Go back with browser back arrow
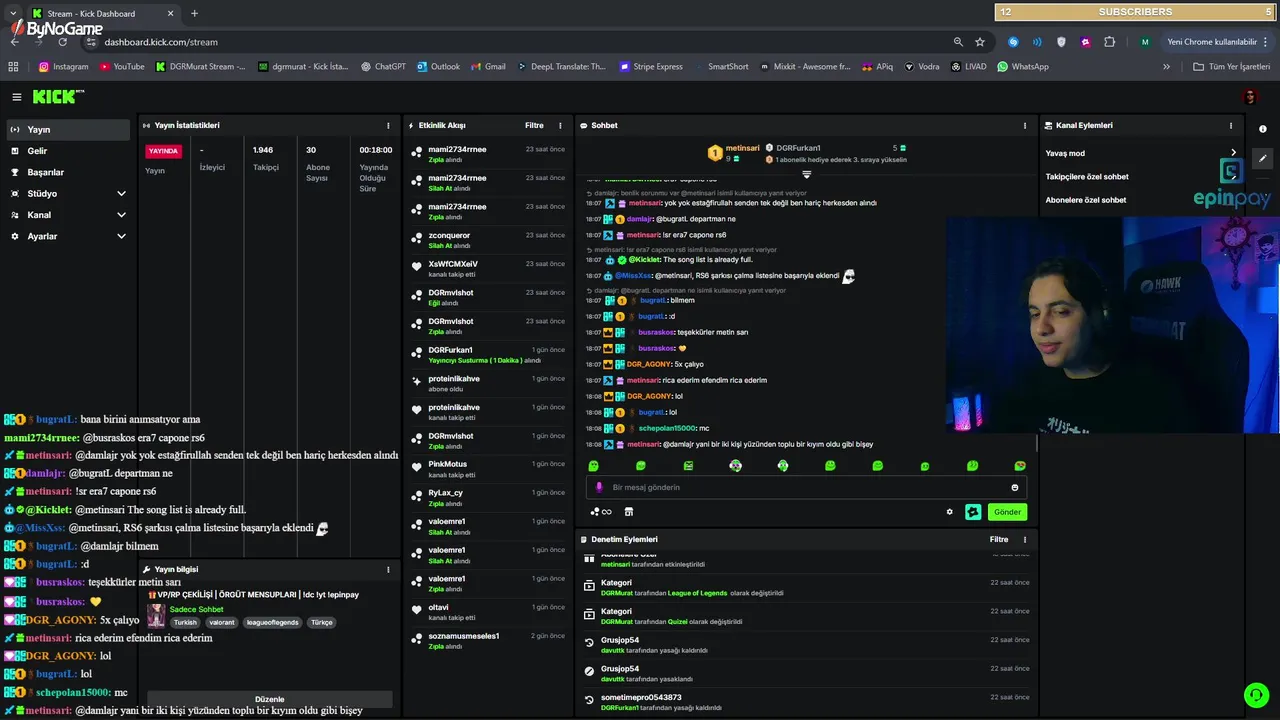 click(x=15, y=42)
